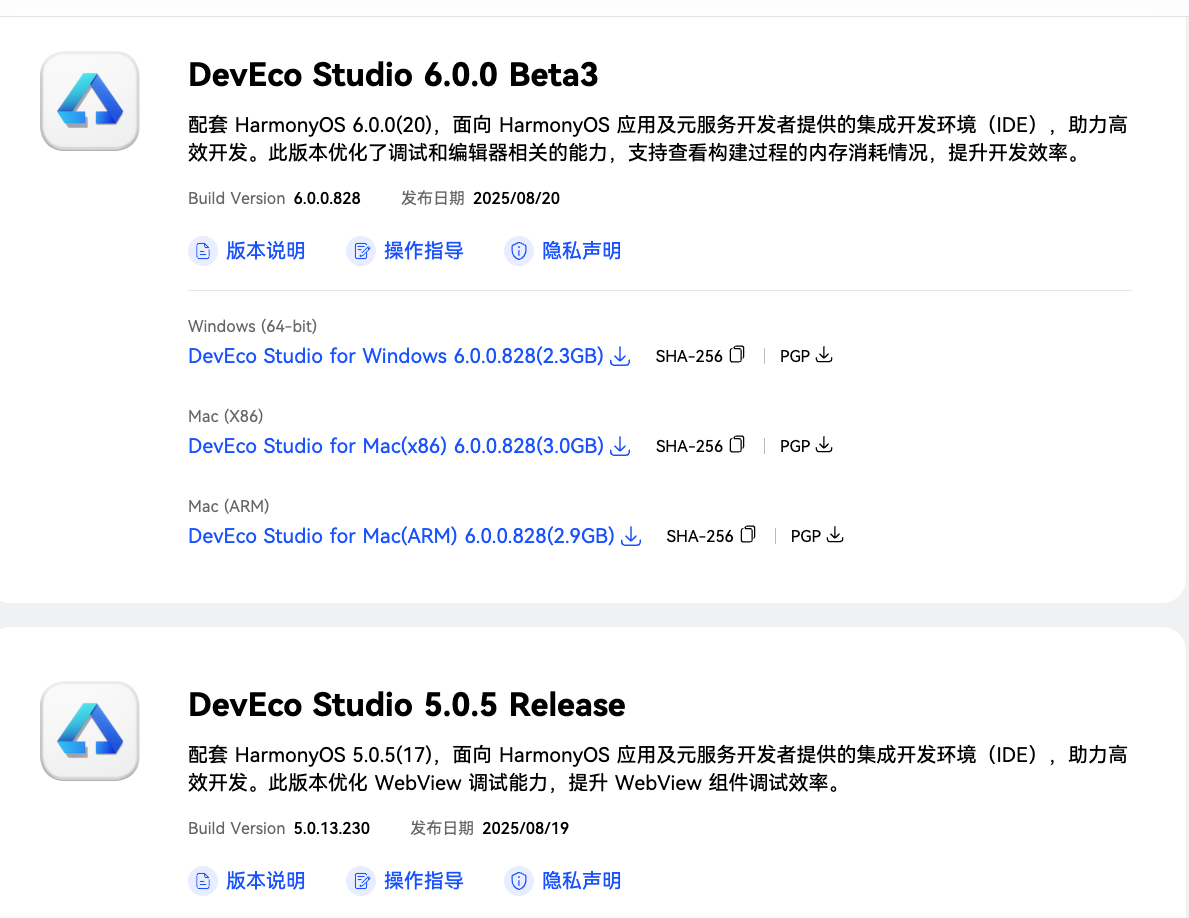
Task: Click the Windows (64-bit) platform label
Action: click(253, 327)
